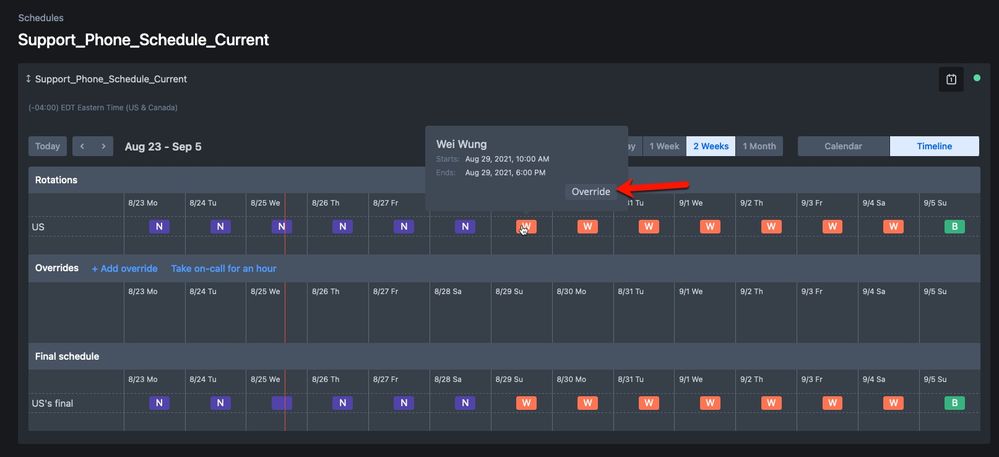
Task: Select N shift on 8/27 in US rotation
Action: 404,226
